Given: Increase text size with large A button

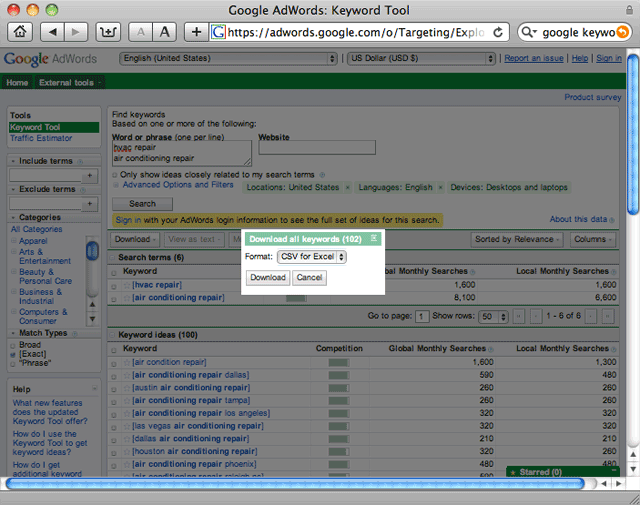Looking at the screenshot, I should tap(164, 32).
